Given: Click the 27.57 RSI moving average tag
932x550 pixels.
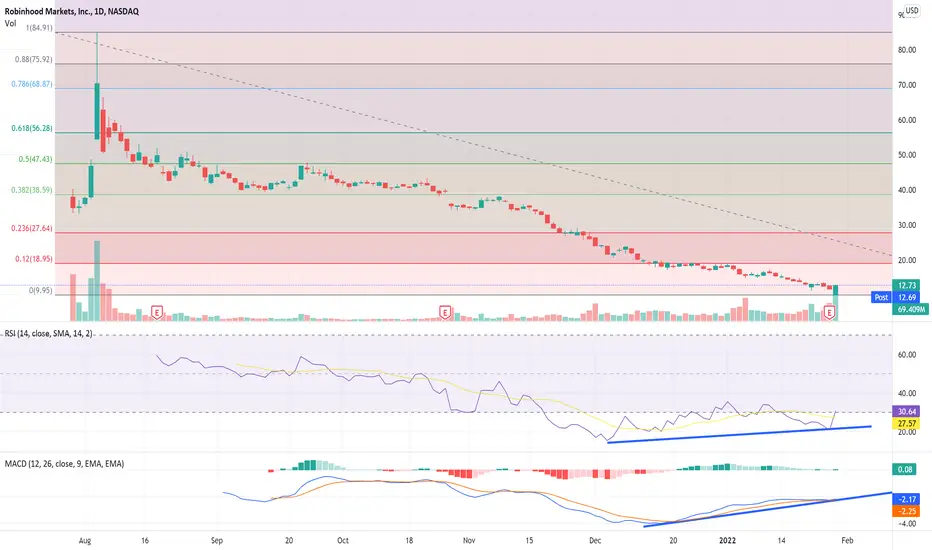Looking at the screenshot, I should click(x=906, y=423).
